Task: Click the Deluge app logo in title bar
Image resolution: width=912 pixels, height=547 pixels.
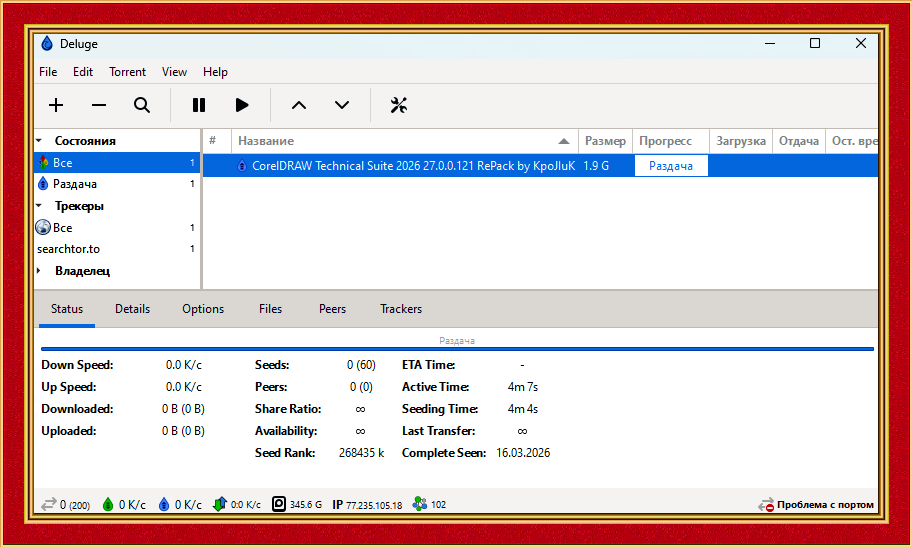Action: click(x=47, y=44)
